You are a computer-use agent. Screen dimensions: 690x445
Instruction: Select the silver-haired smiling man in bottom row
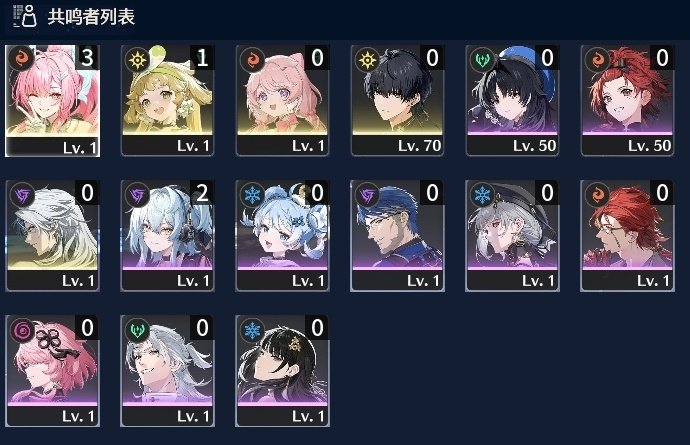168,371
